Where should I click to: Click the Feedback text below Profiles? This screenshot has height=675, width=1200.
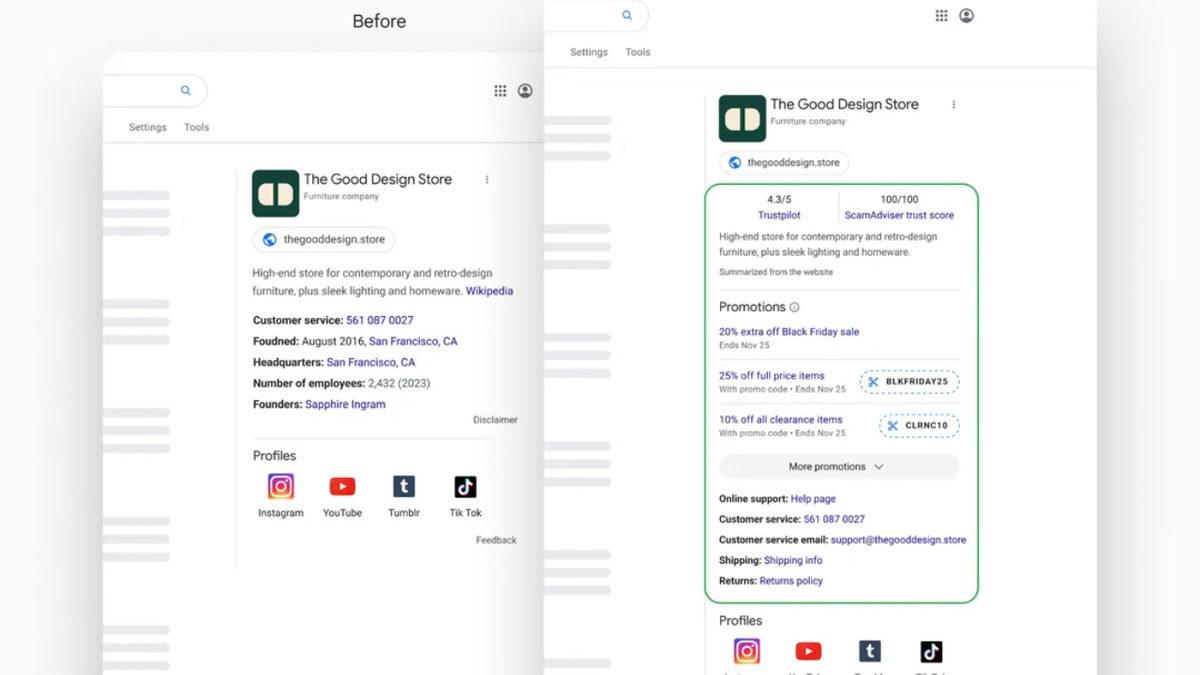point(496,540)
